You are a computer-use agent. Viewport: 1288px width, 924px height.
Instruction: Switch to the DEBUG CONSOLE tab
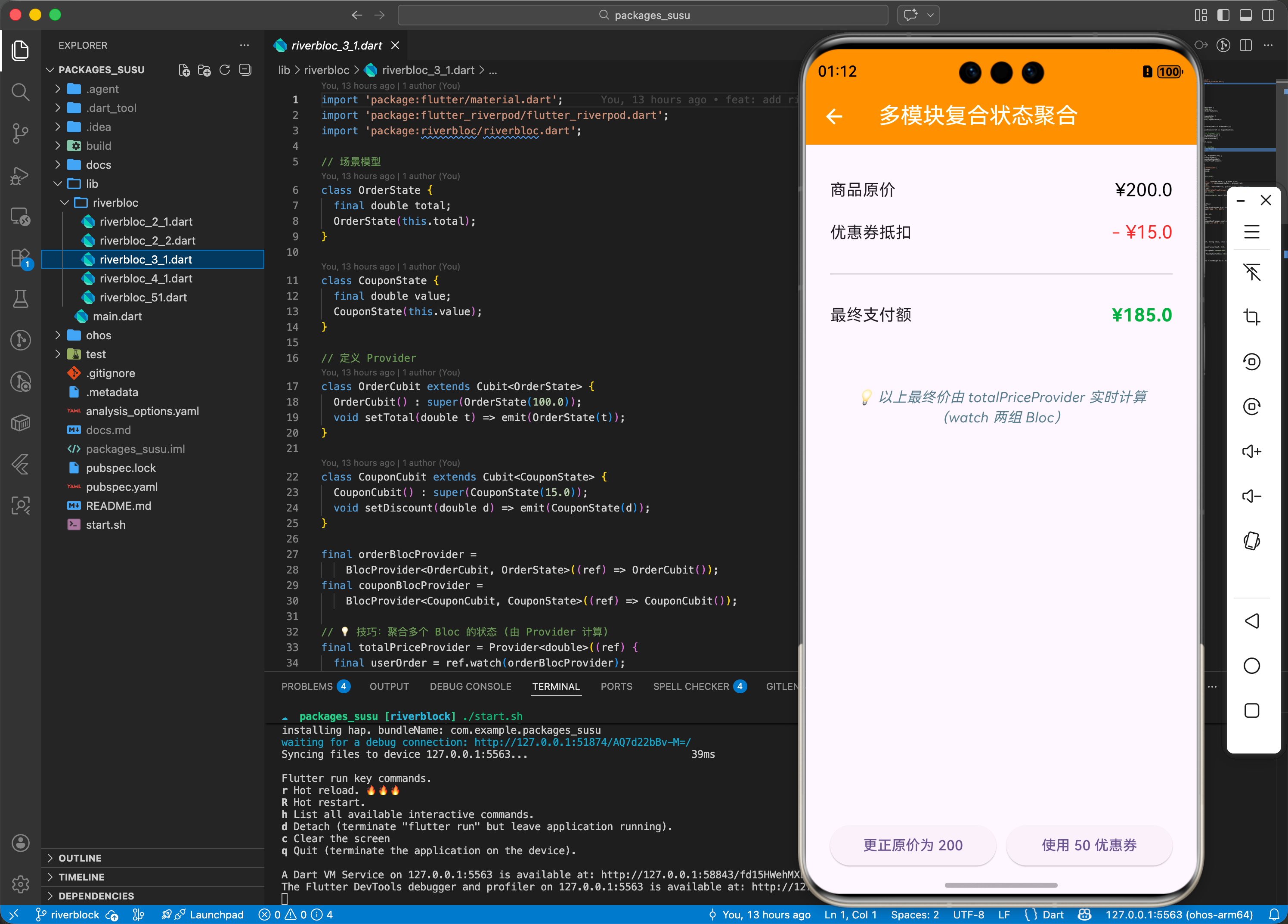click(470, 686)
